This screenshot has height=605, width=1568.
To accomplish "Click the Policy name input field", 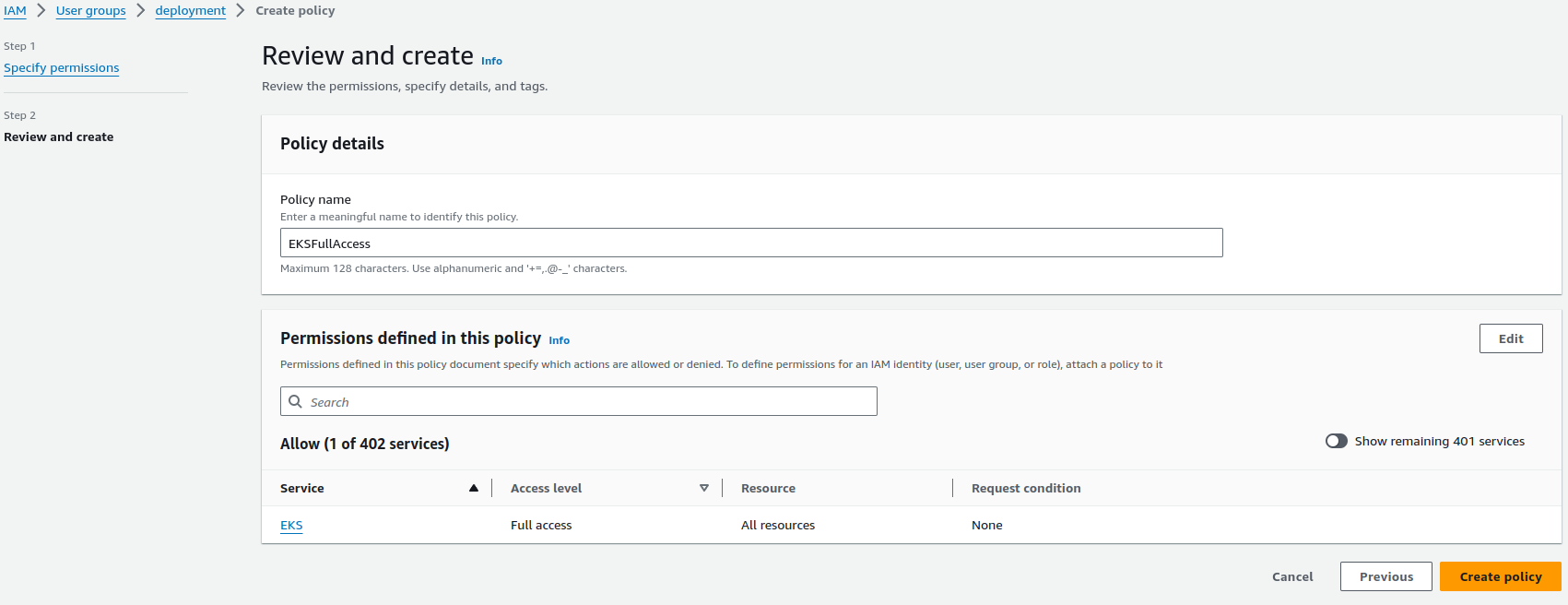I will tap(750, 243).
